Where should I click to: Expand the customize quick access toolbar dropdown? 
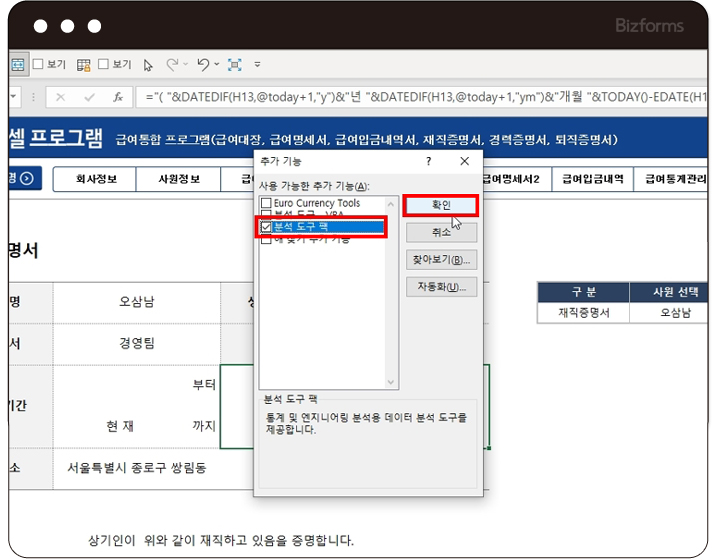(x=257, y=65)
